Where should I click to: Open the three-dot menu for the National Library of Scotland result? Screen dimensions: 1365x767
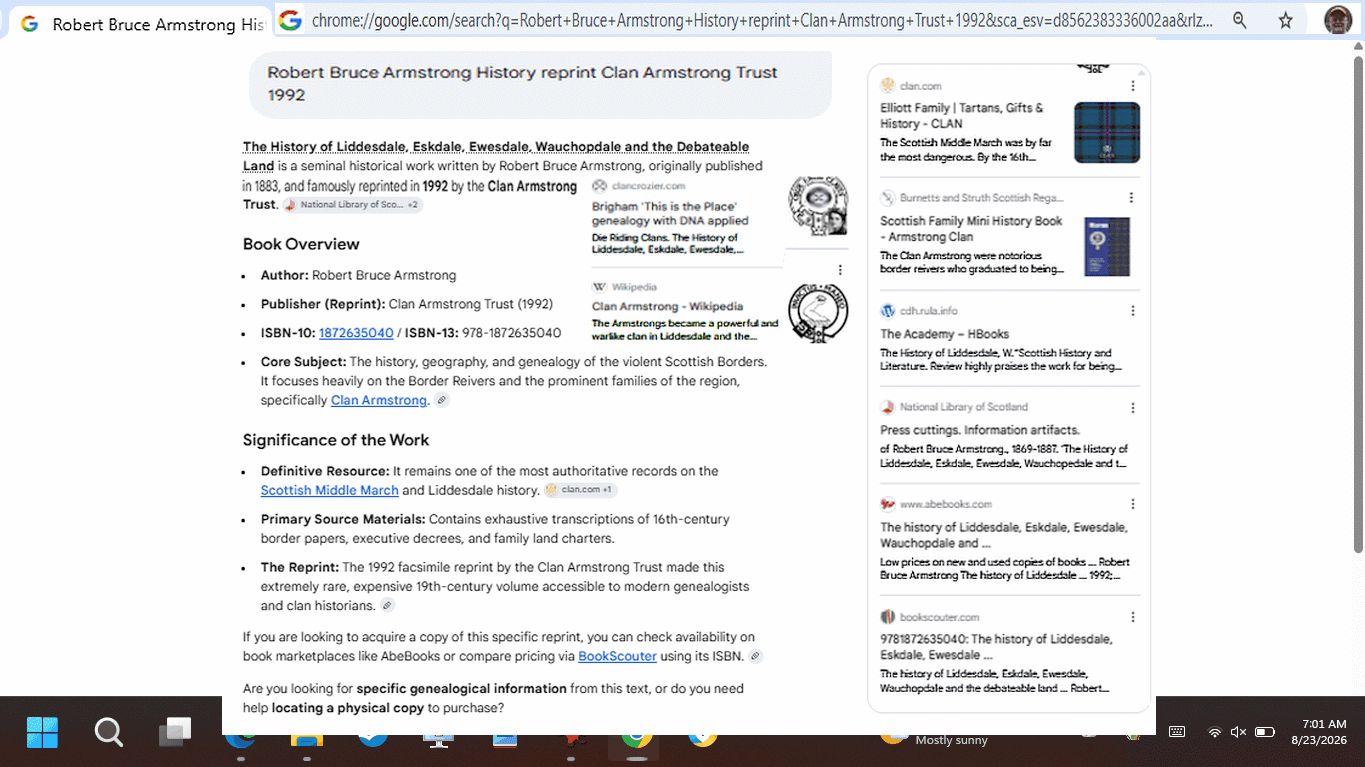click(1132, 408)
